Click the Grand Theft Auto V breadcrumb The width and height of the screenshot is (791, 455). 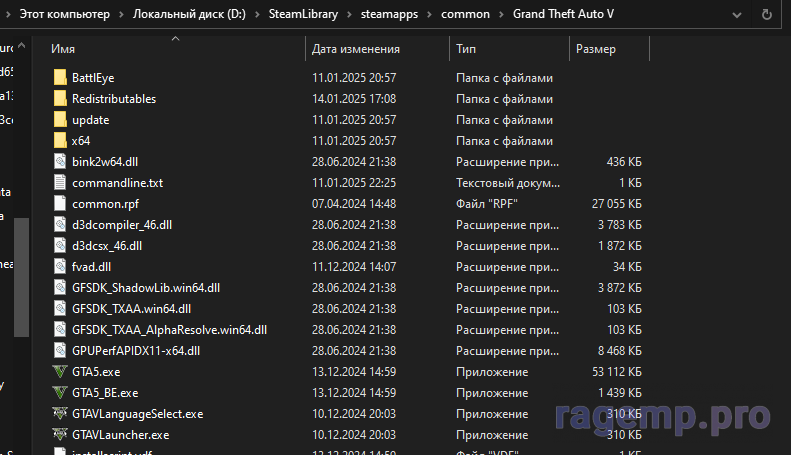click(563, 14)
